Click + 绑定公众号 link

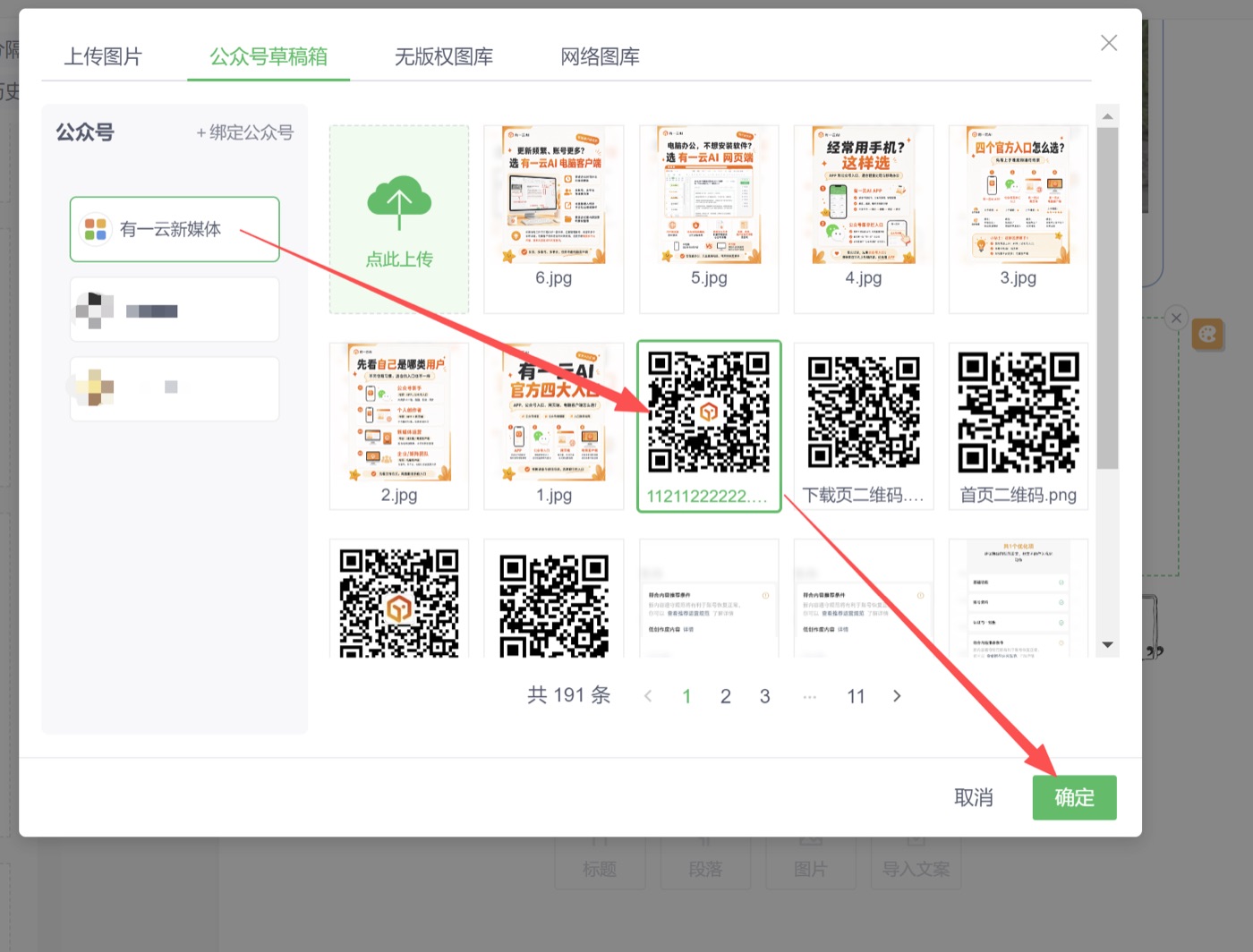[x=245, y=132]
